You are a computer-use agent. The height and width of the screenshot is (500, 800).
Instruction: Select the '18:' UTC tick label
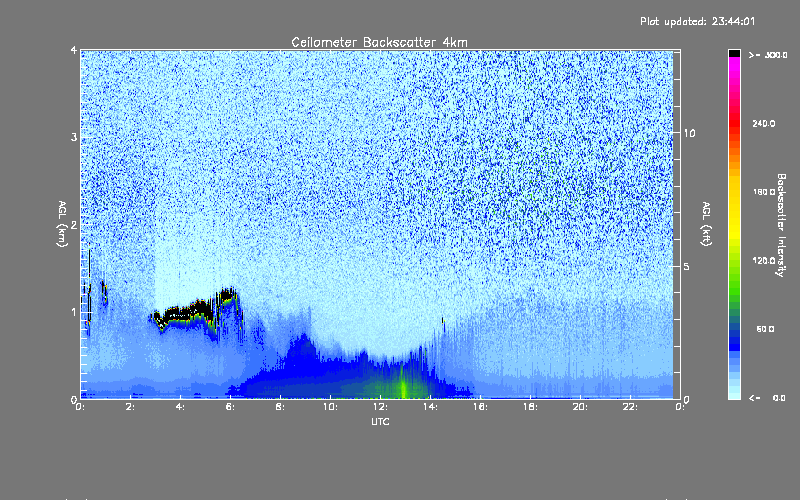[530, 407]
